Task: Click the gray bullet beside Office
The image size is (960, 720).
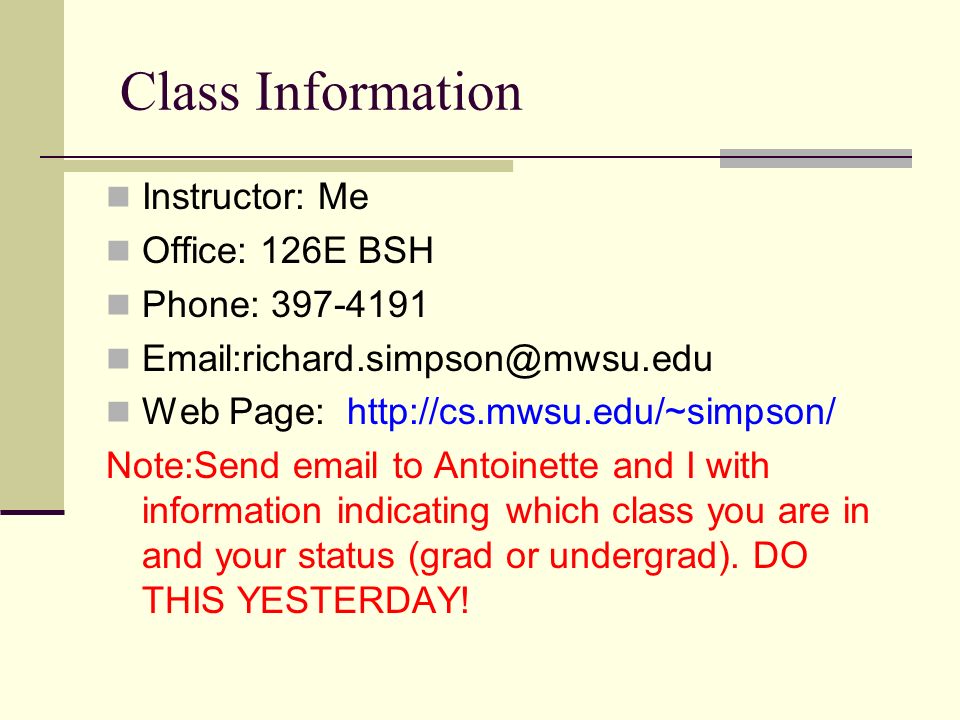Action: pos(118,251)
